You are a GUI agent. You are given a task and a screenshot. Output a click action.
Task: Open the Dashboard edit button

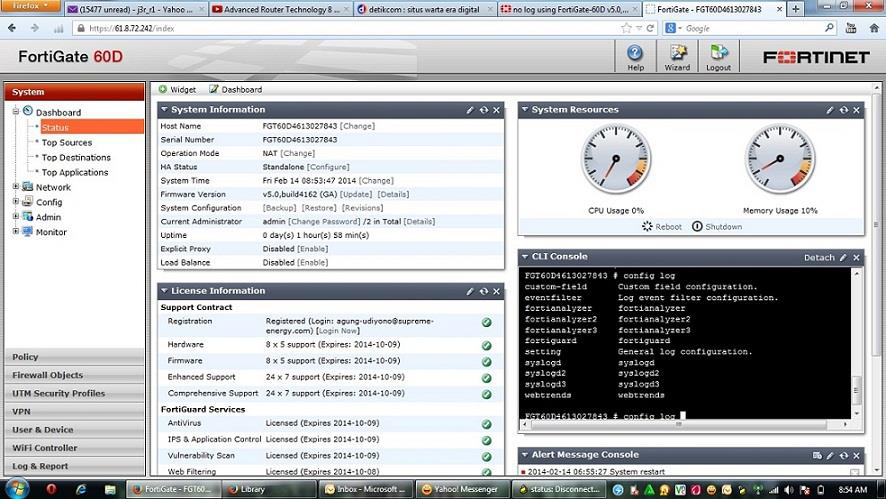tap(236, 89)
